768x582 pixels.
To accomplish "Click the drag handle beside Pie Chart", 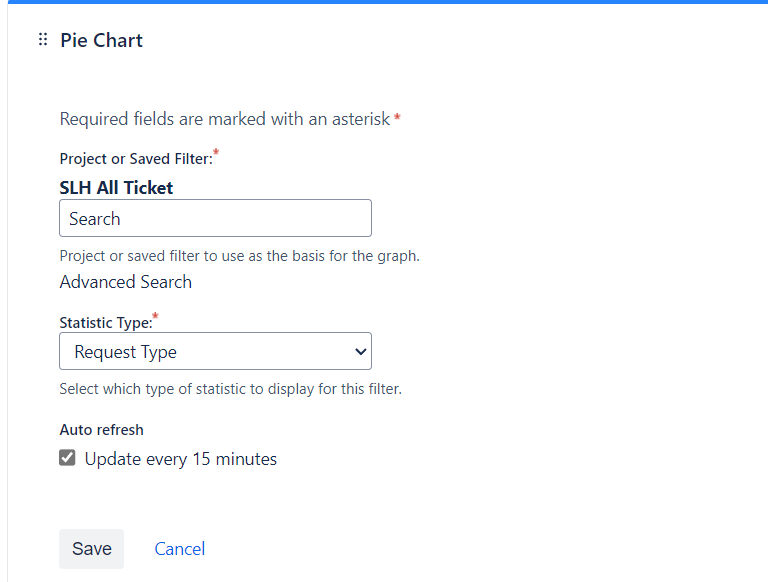I will 42,40.
